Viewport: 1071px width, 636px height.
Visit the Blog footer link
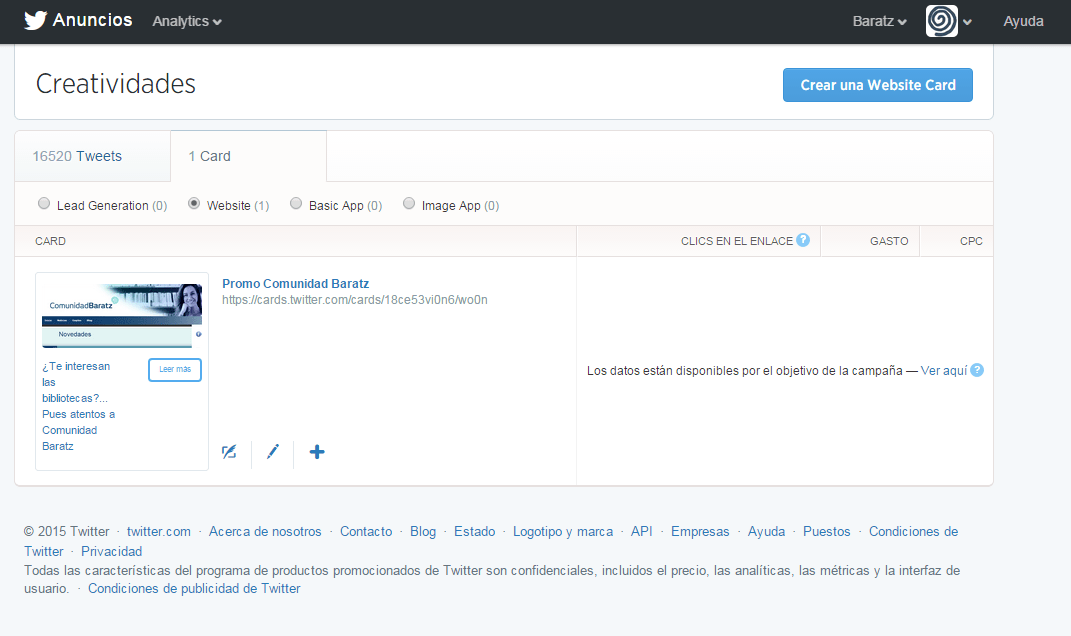click(423, 531)
